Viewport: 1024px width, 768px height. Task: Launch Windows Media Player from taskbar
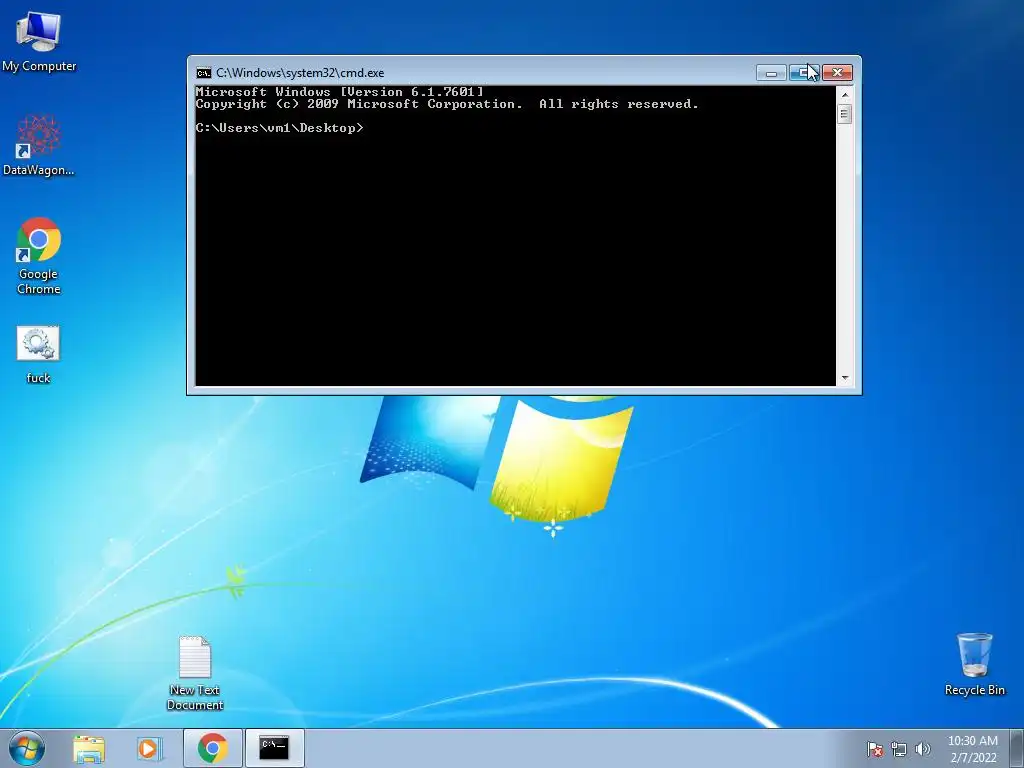[x=150, y=748]
